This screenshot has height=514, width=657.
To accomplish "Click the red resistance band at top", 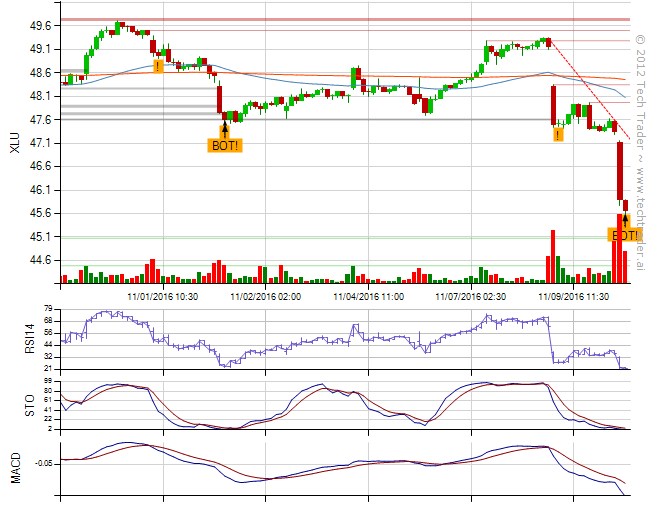I will (340, 19).
